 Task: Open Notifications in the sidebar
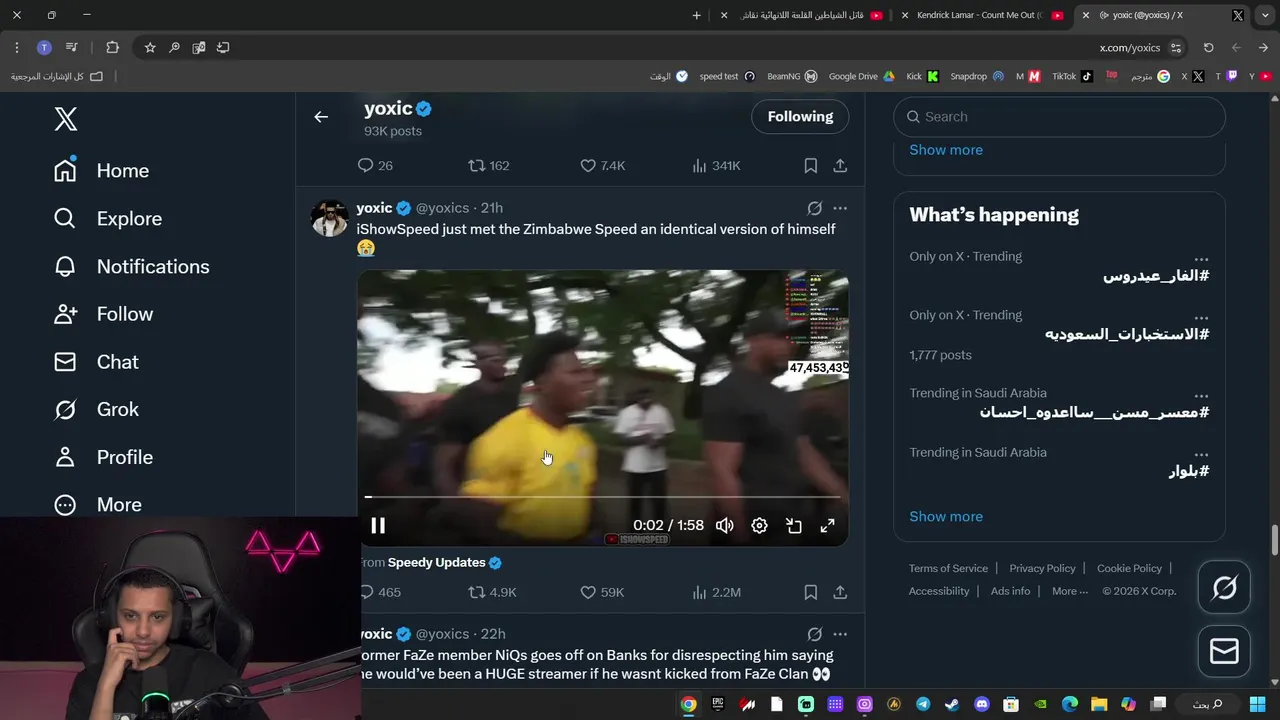click(x=132, y=267)
